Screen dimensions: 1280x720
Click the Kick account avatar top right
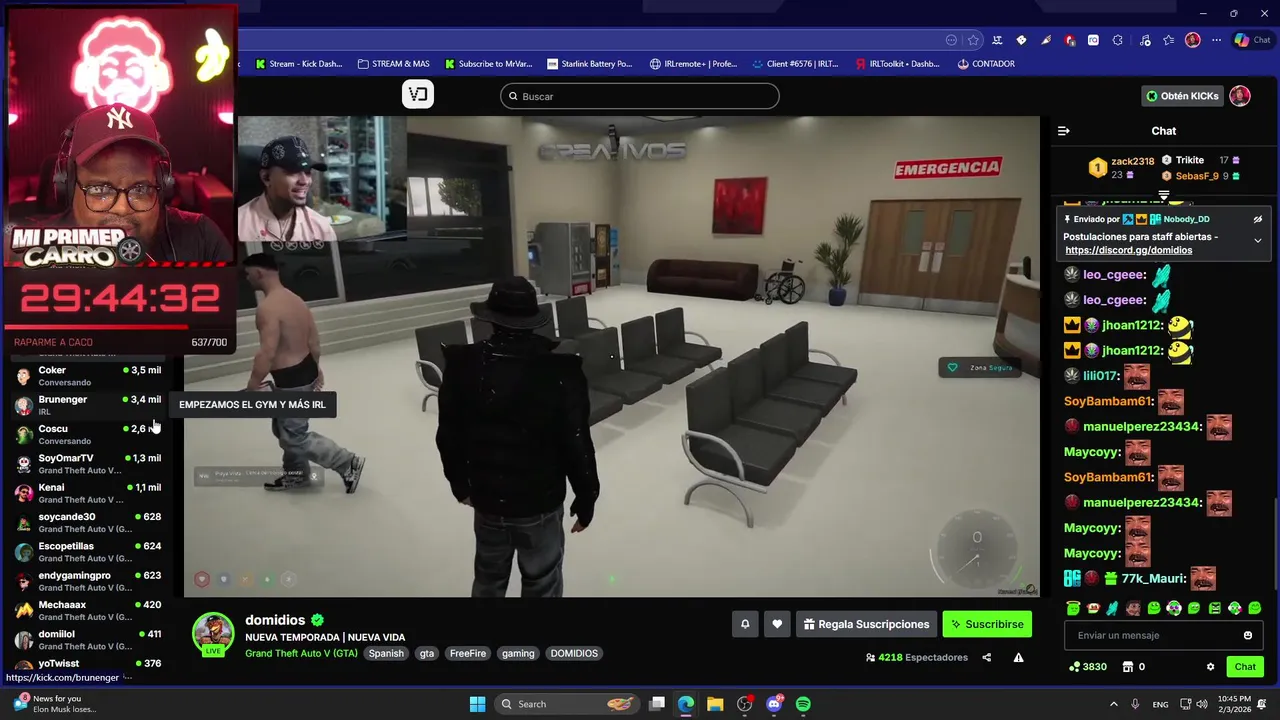pyautogui.click(x=1240, y=96)
